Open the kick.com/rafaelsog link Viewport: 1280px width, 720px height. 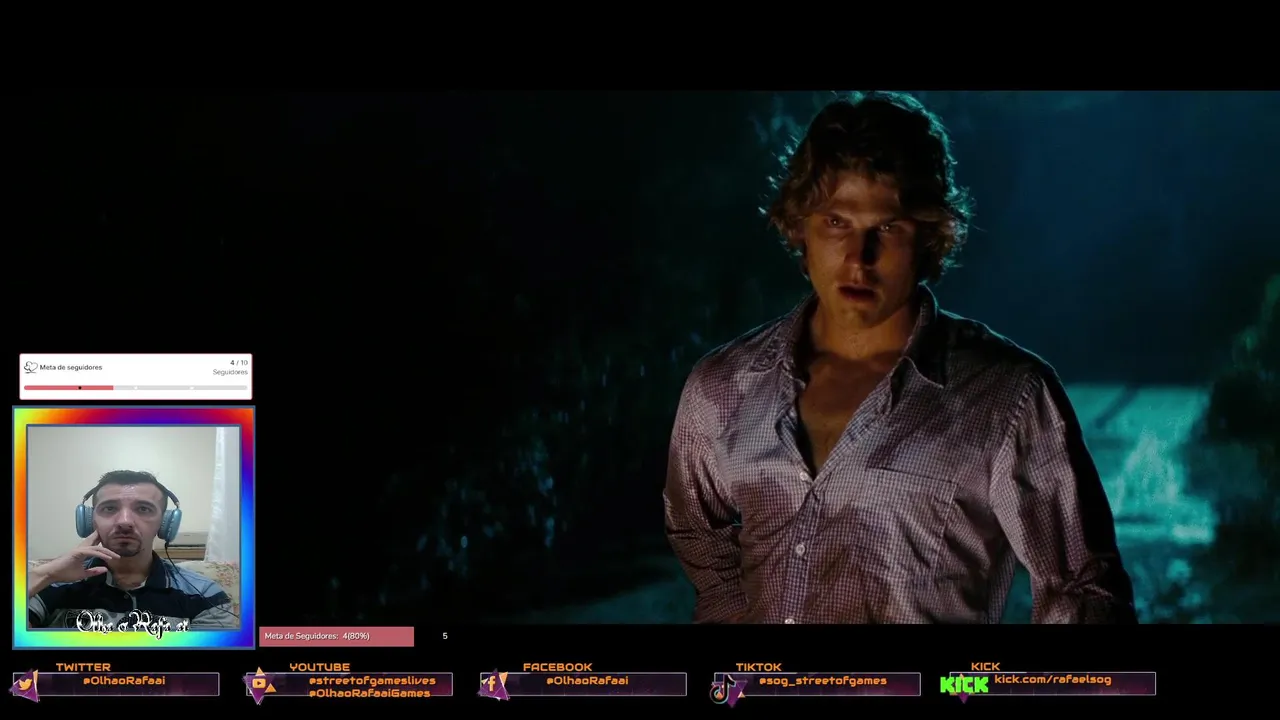pos(1052,680)
